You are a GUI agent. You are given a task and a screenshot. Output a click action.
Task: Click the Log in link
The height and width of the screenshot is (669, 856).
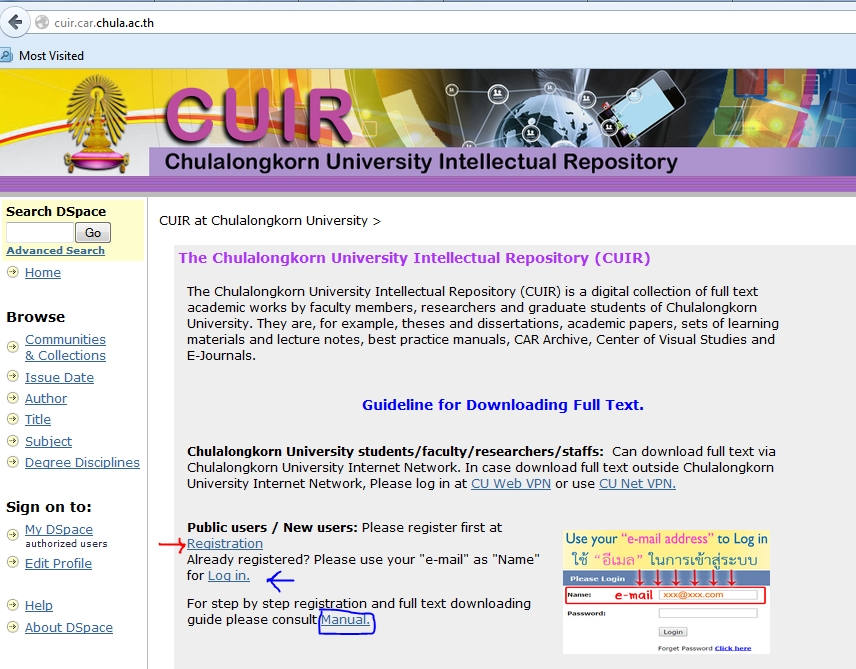(x=229, y=576)
